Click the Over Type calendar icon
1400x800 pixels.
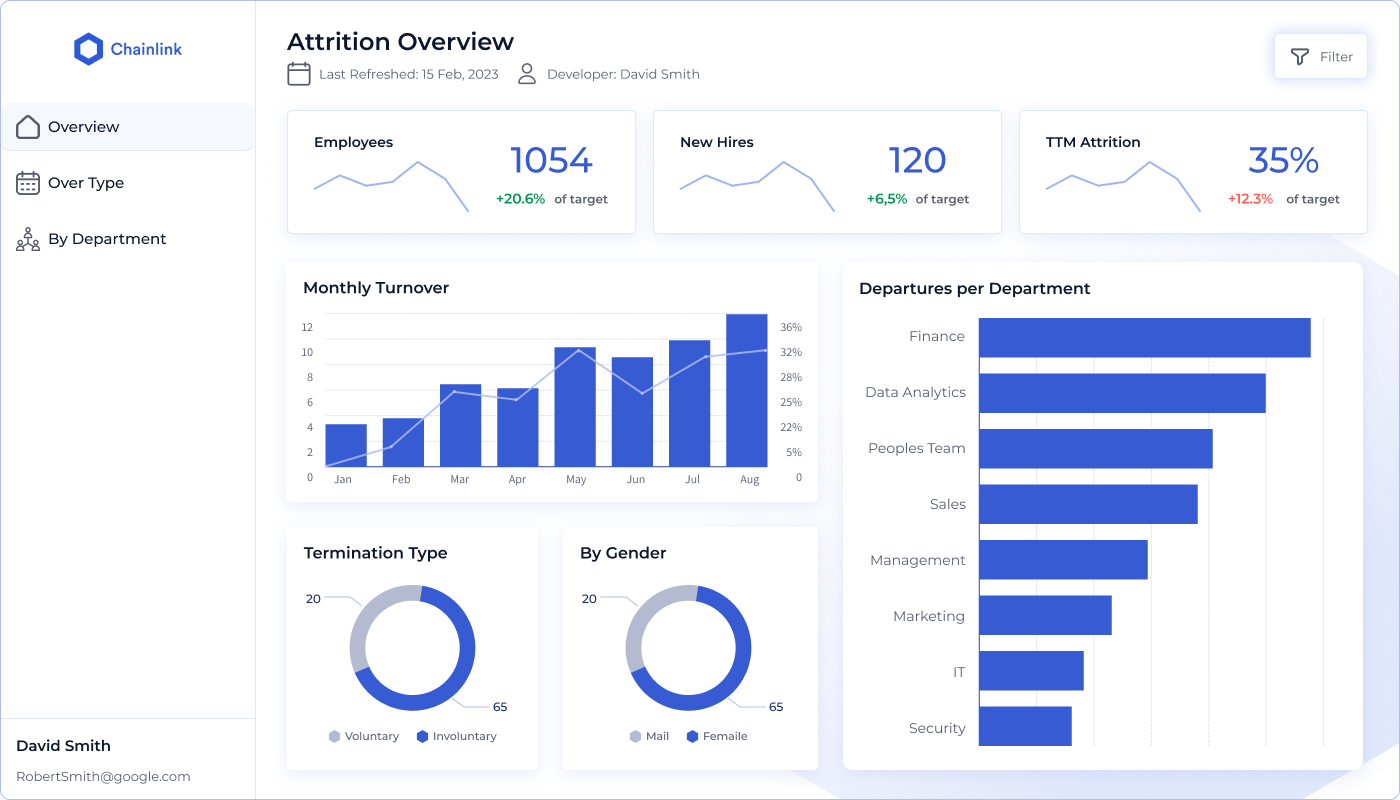click(x=28, y=183)
